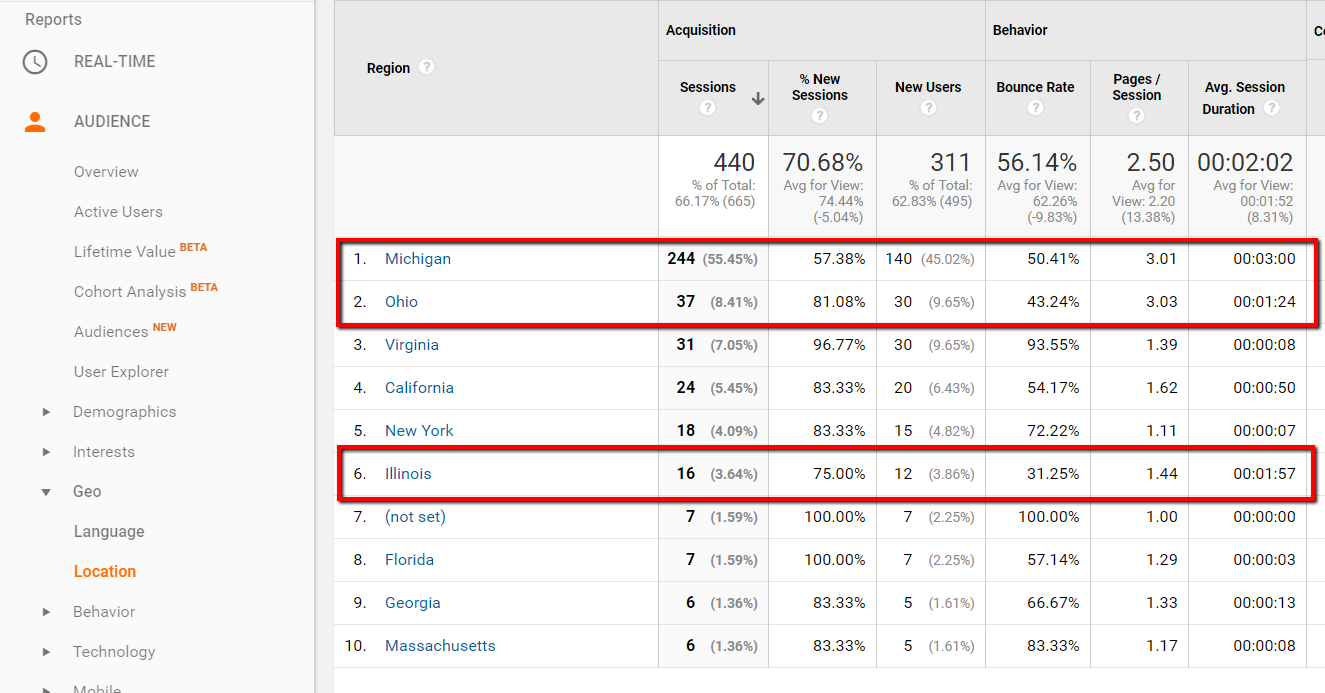Open the New York region link

419,431
